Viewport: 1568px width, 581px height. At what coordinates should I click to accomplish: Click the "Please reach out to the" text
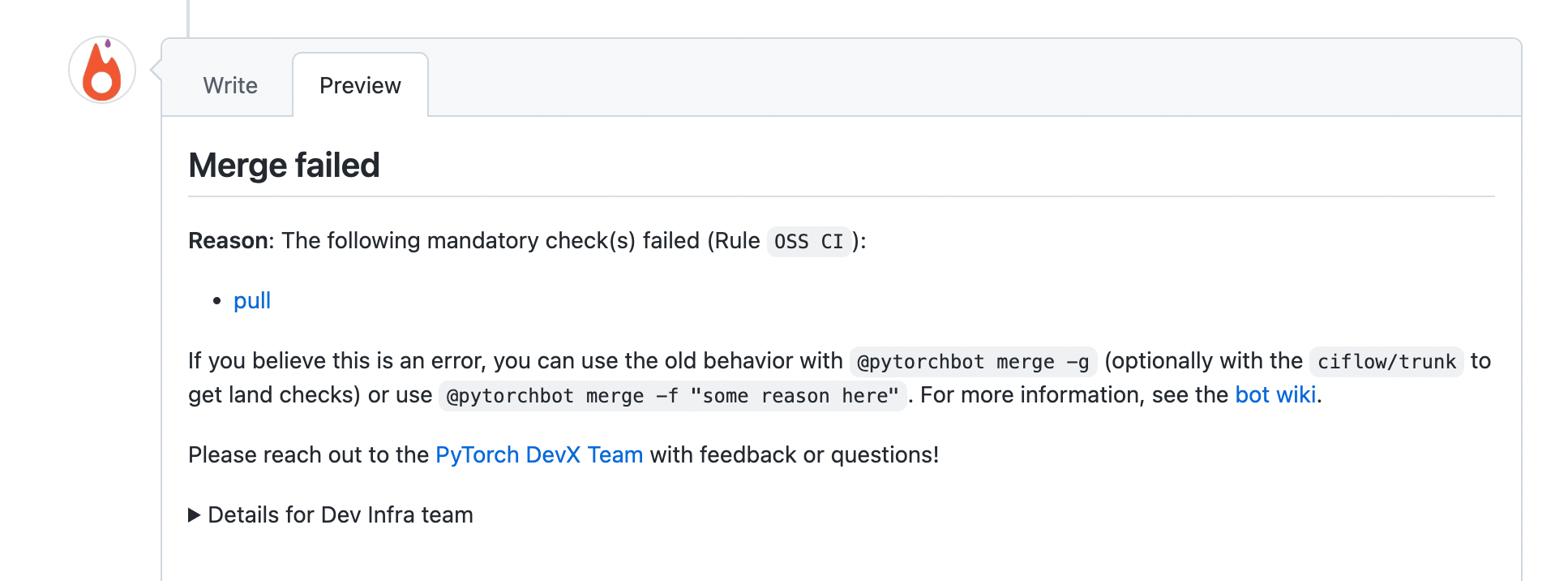coord(308,455)
